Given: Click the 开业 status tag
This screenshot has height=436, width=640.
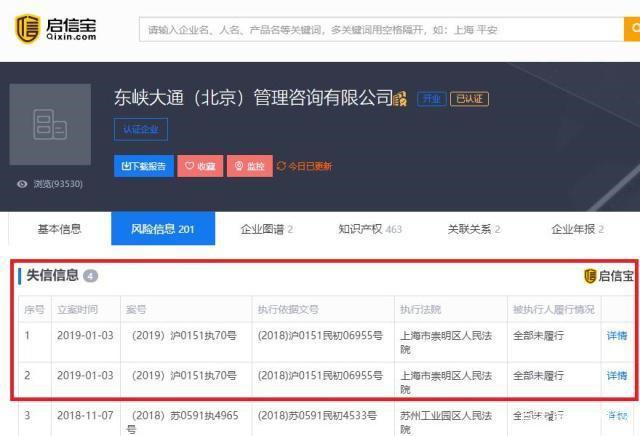Looking at the screenshot, I should (432, 99).
